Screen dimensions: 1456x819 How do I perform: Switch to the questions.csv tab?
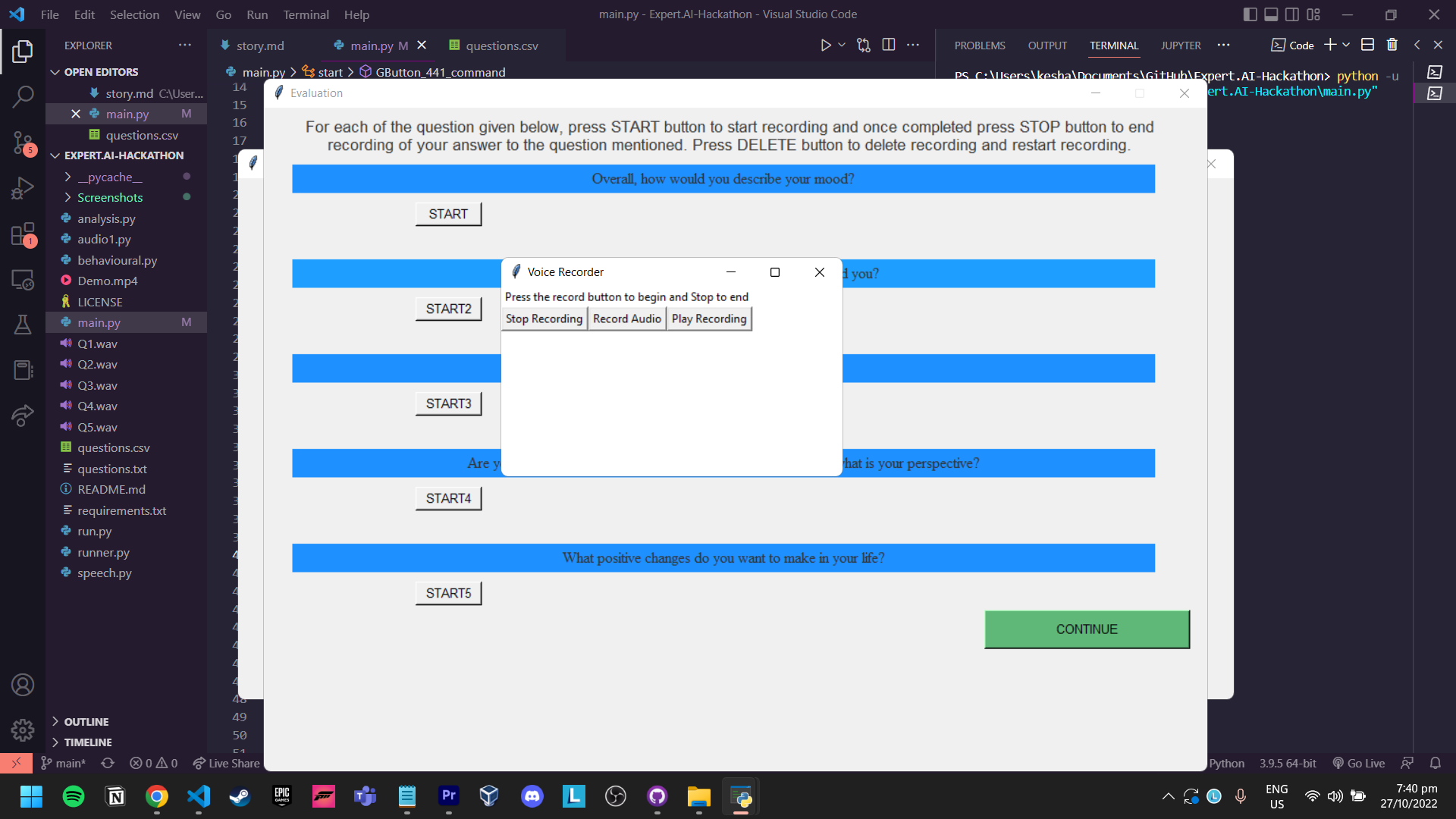[501, 45]
